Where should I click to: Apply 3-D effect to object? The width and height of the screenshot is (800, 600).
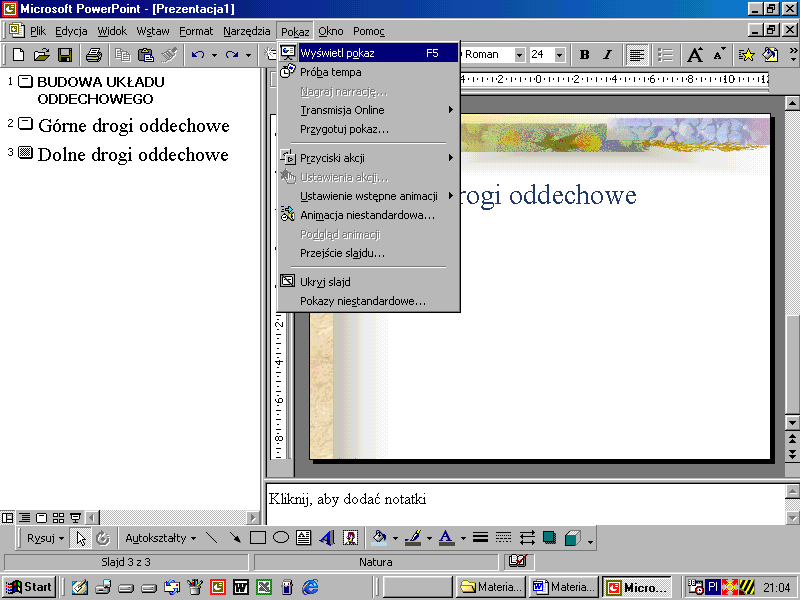(x=573, y=538)
